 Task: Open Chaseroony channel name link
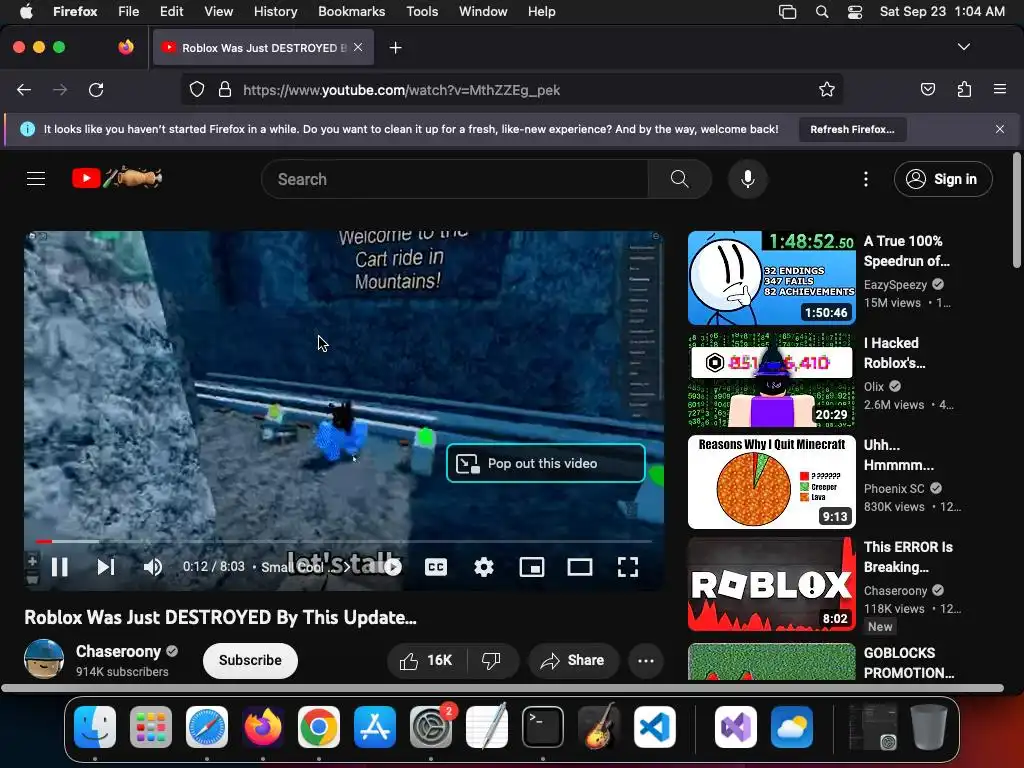pyautogui.click(x=118, y=651)
